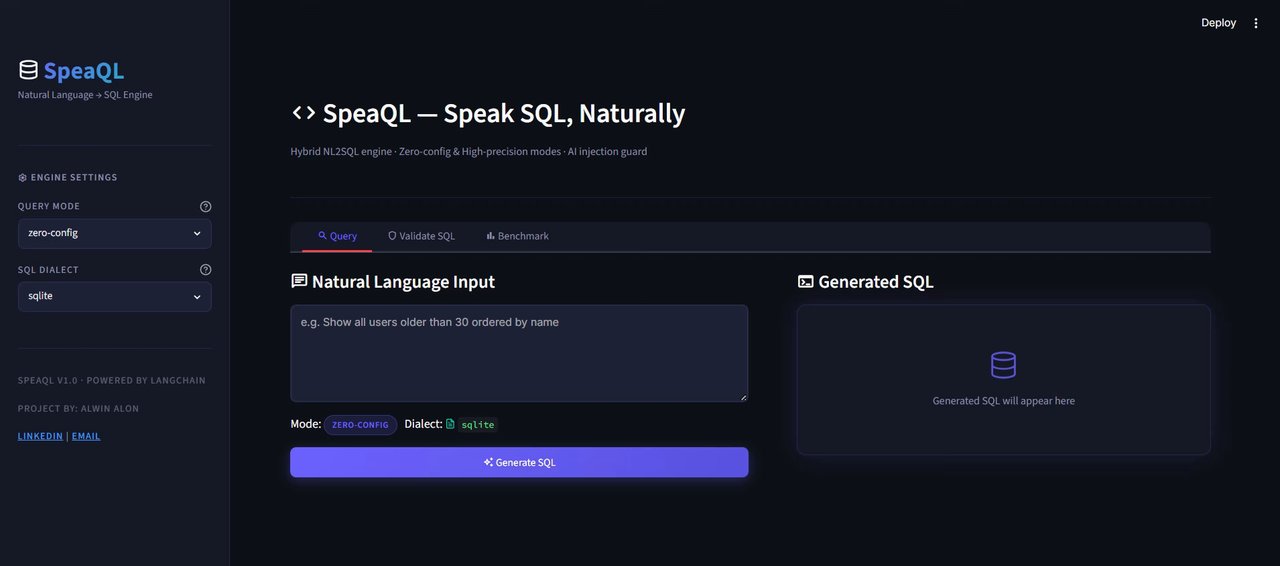Open the Email link
Image resolution: width=1280 pixels, height=566 pixels.
click(86, 436)
